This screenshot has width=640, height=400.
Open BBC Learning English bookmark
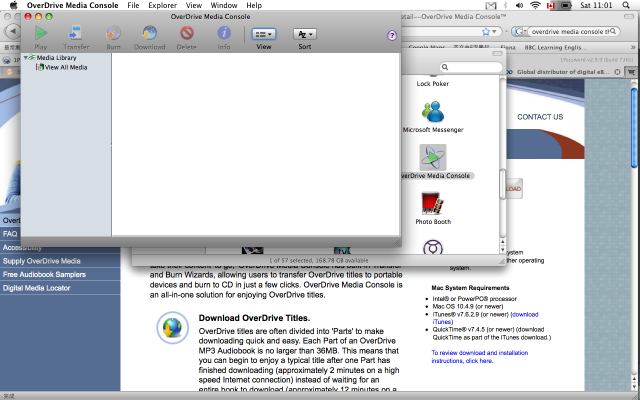coord(555,47)
